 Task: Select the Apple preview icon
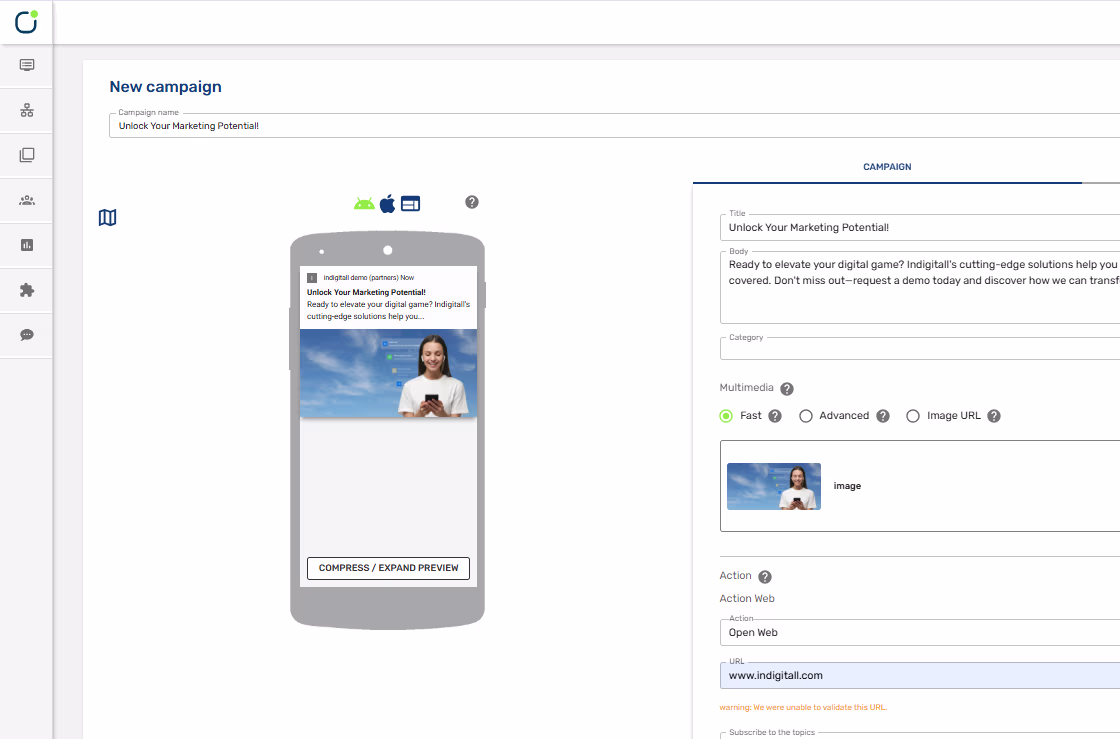pyautogui.click(x=387, y=202)
